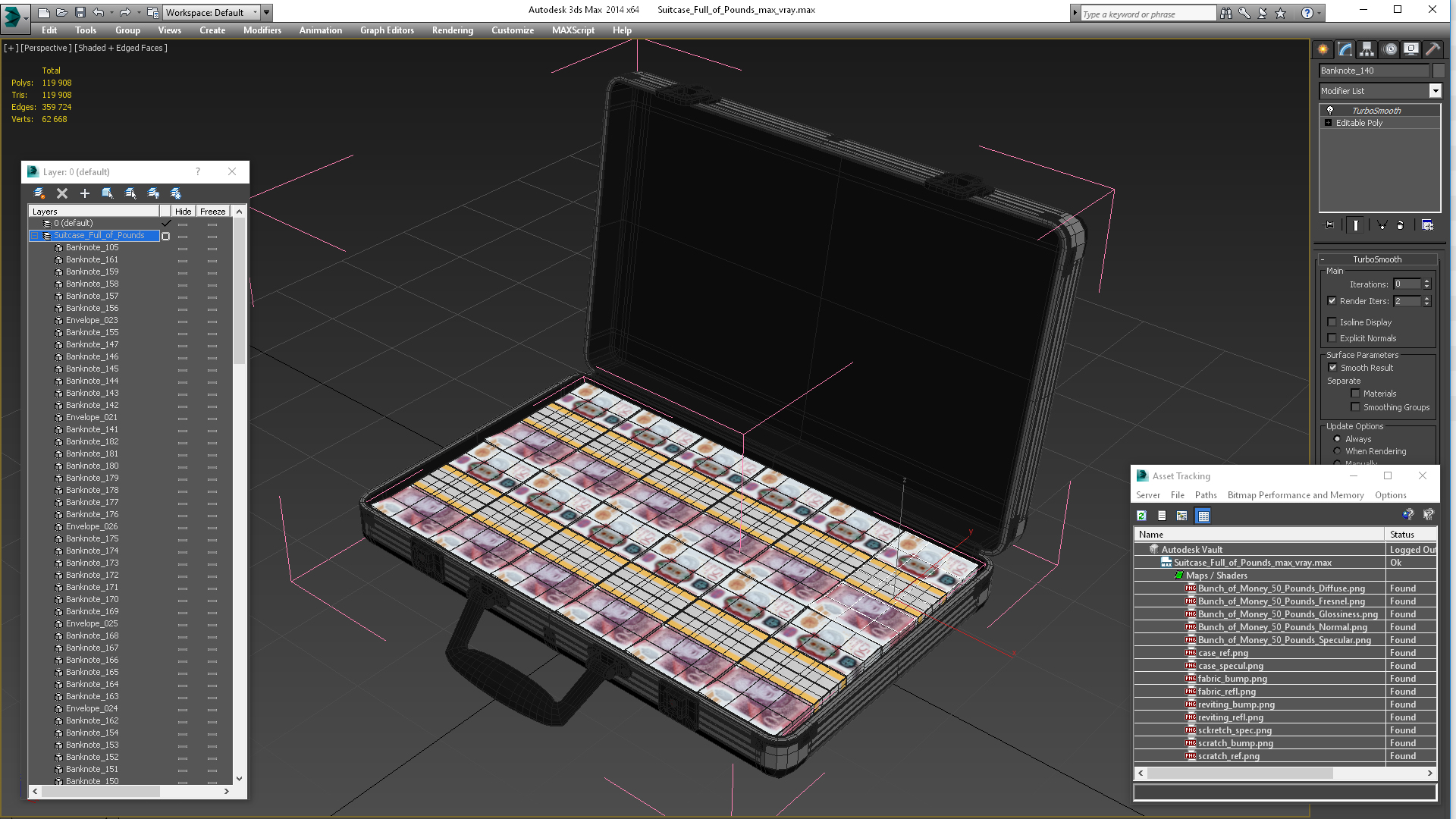Click the Redo arrow icon
The width and height of the screenshot is (1456, 819).
(125, 12)
